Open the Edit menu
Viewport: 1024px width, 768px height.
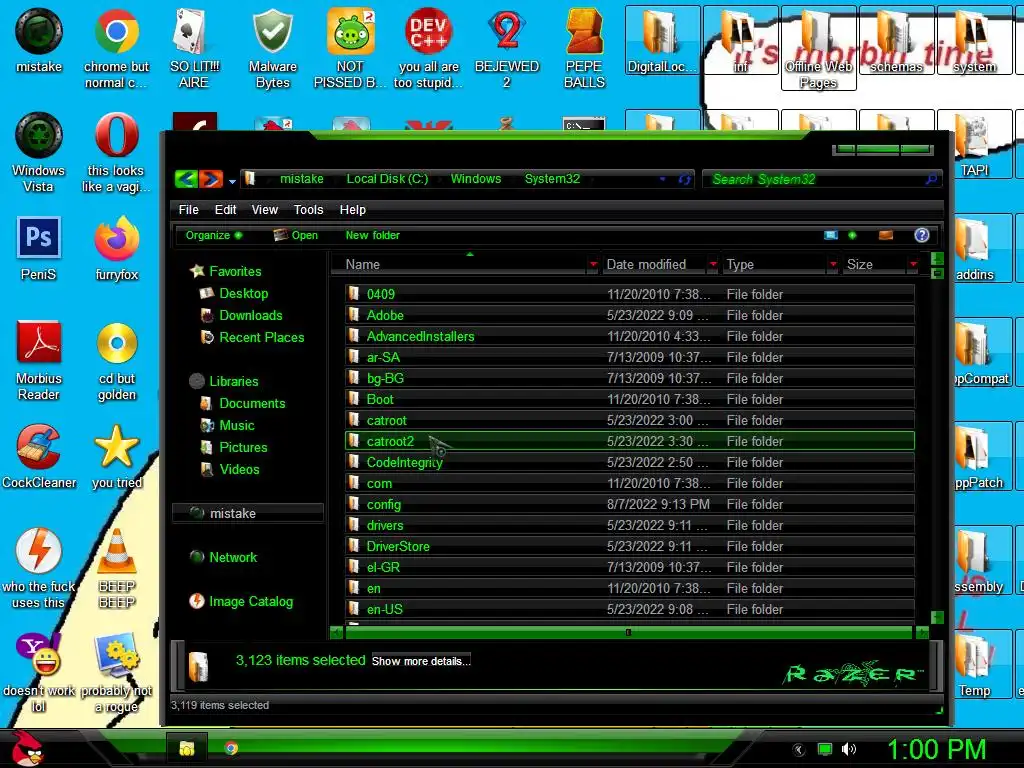tap(225, 210)
